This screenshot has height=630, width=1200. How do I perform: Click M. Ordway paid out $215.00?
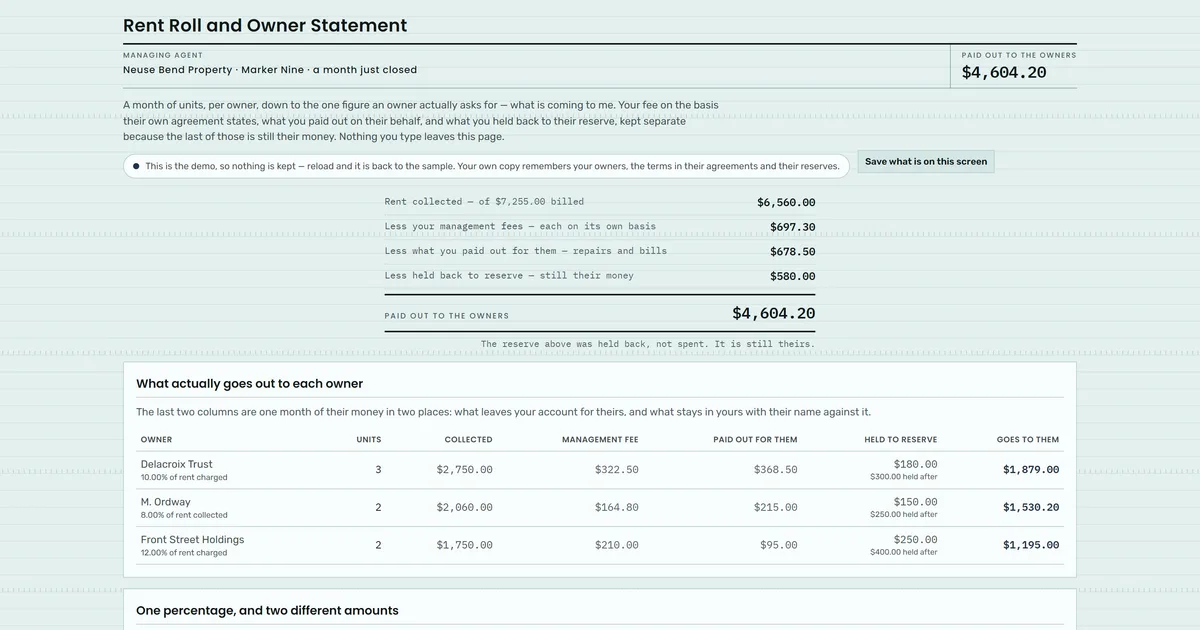(776, 508)
